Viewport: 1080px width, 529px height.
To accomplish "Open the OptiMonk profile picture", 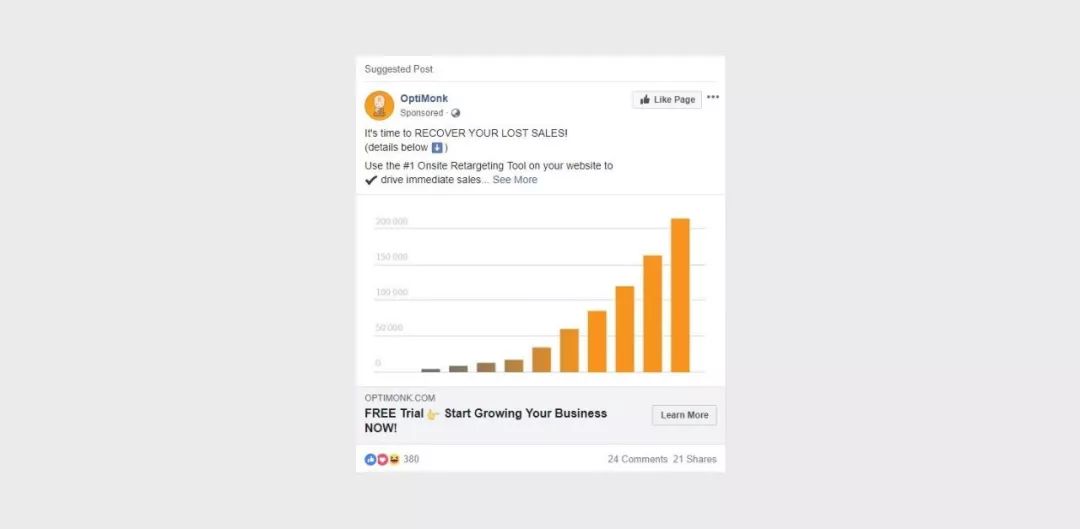I will coord(379,105).
